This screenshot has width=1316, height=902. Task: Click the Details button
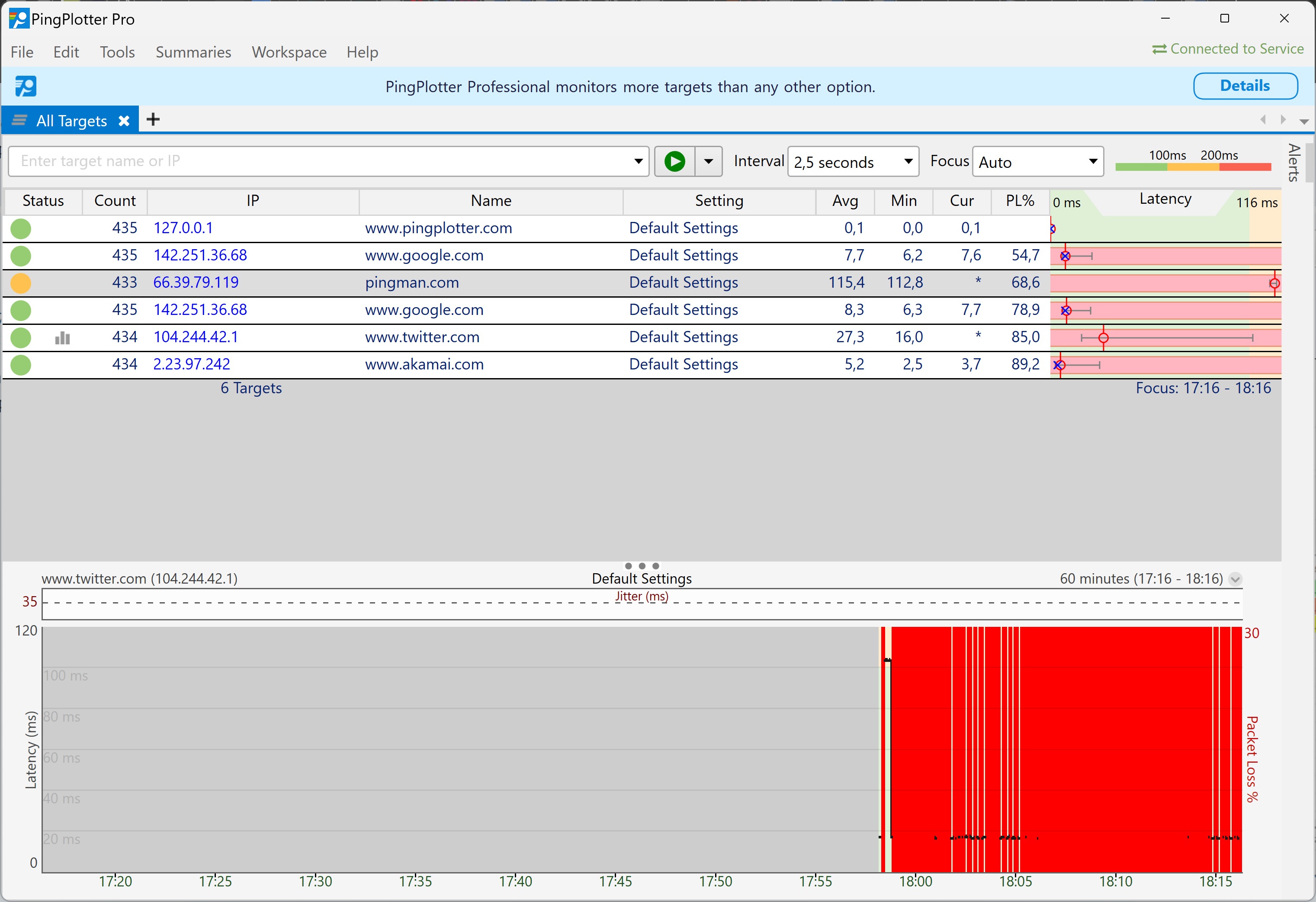(1245, 86)
